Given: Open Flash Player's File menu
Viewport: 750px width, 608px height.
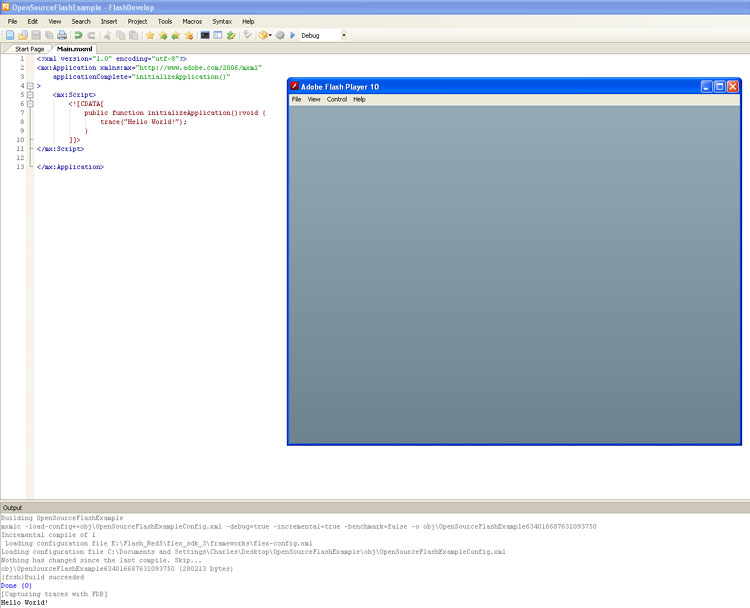Looking at the screenshot, I should point(297,99).
